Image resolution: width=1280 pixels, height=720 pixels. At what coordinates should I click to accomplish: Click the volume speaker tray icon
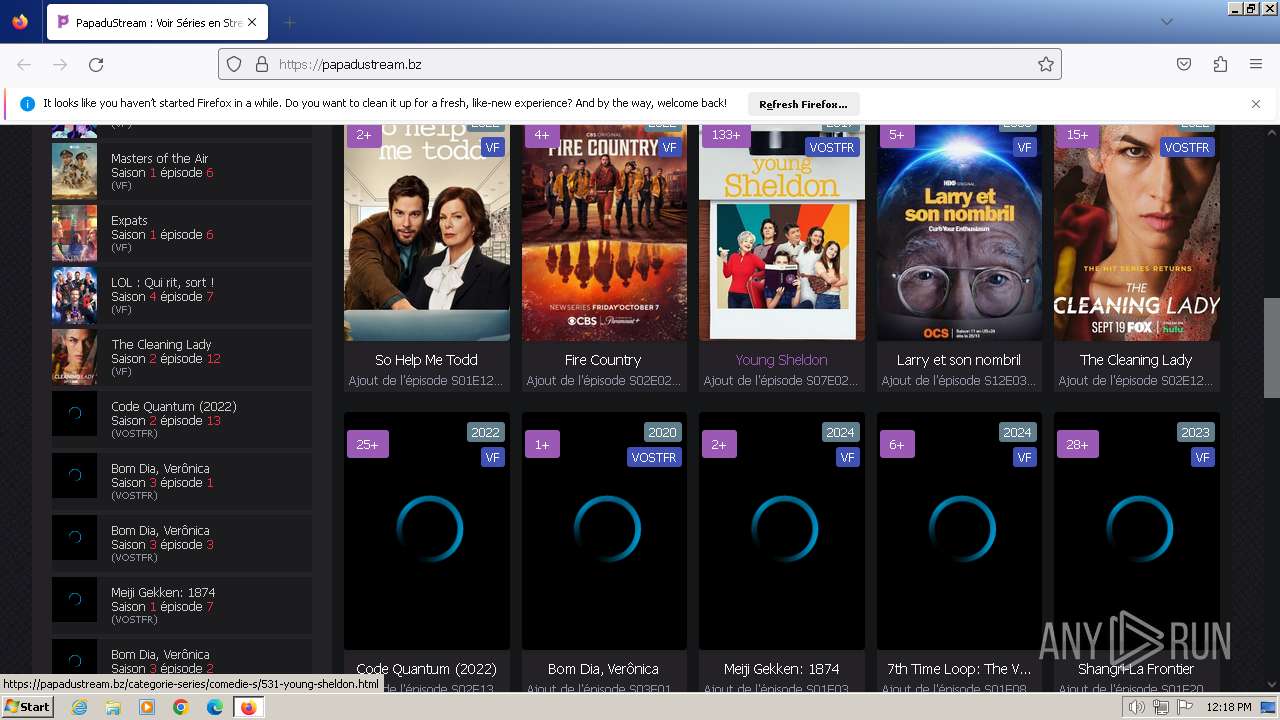(x=1136, y=707)
